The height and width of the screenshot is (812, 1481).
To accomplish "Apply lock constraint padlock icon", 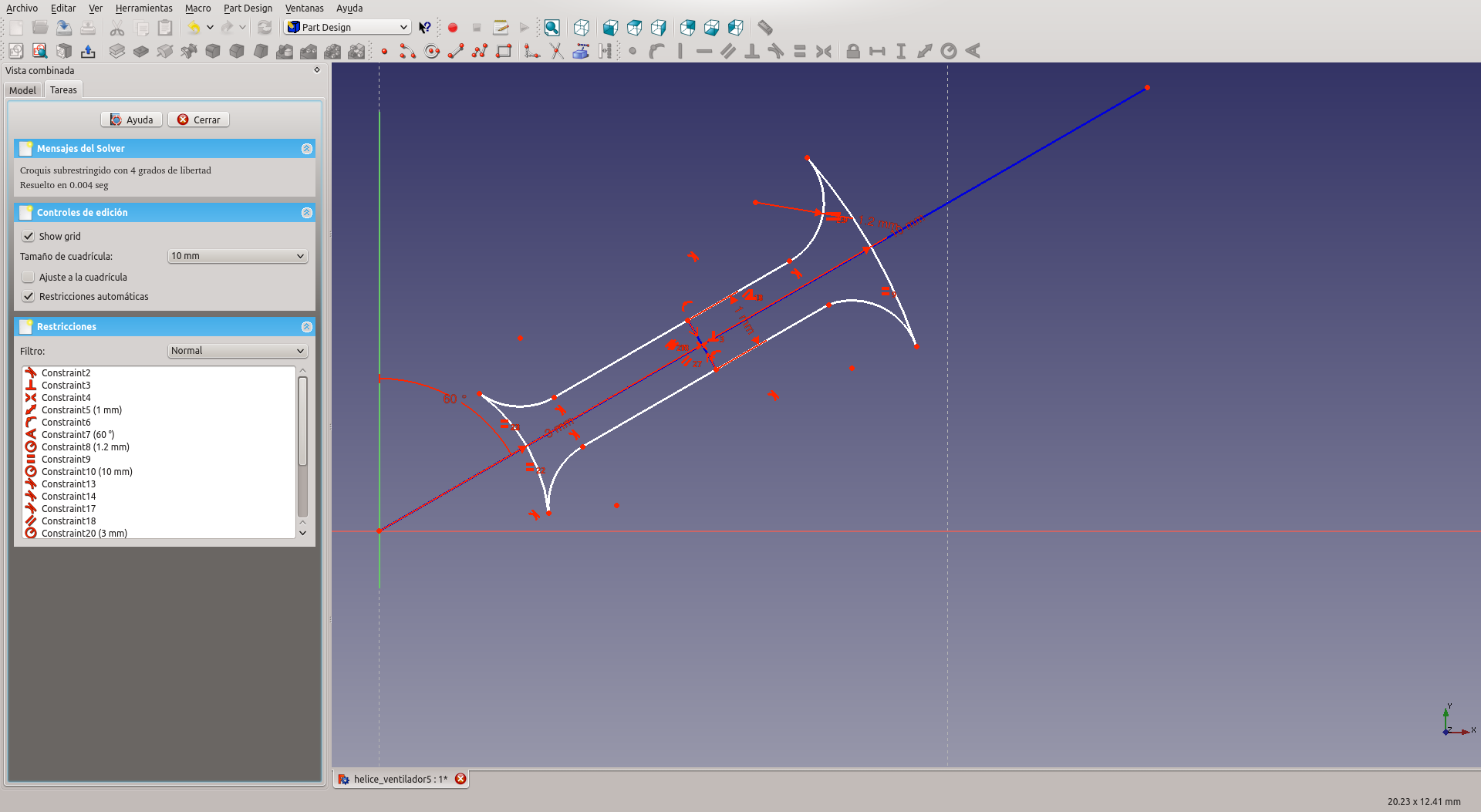I will tap(853, 52).
